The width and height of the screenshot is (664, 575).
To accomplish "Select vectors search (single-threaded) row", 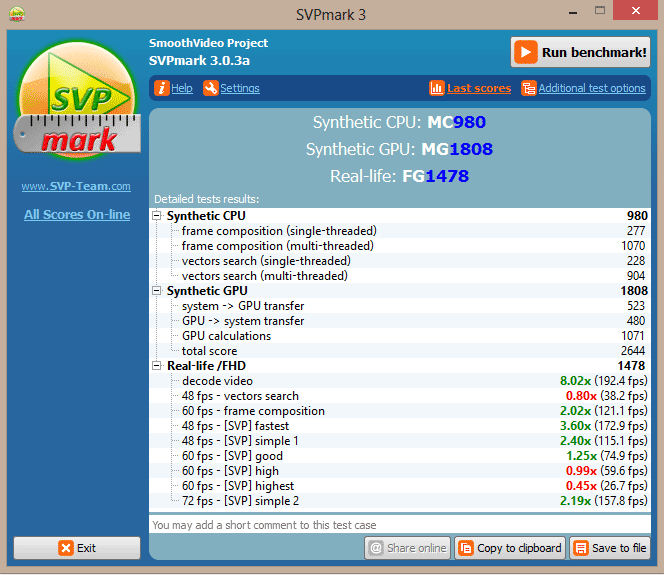I will [x=400, y=261].
